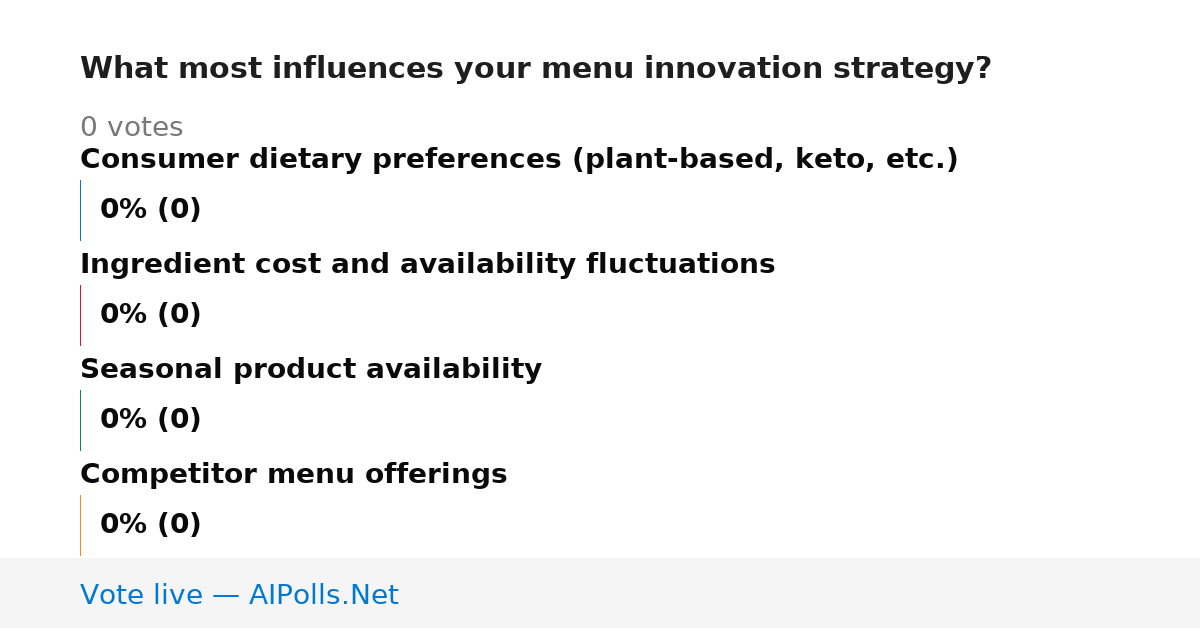Viewport: 1200px width, 628px height.
Task: Click the red result bar for ingredient cost
Action: 80,315
